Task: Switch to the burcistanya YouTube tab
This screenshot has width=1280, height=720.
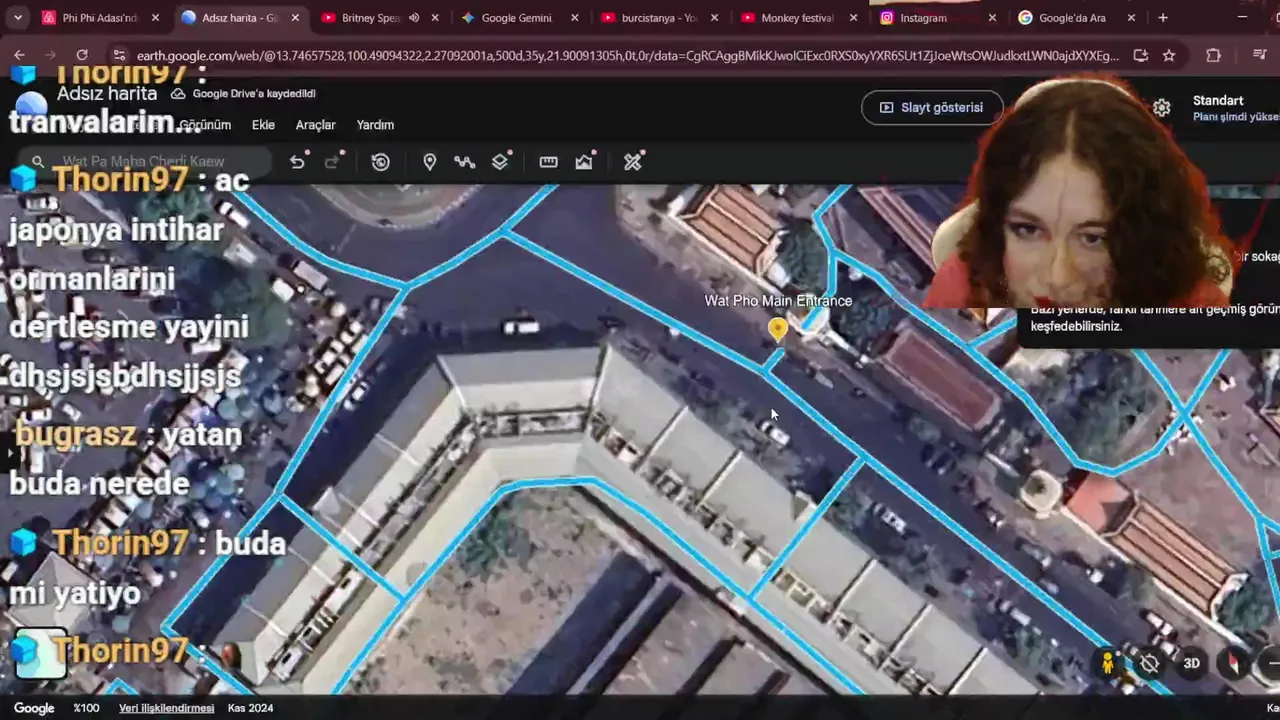Action: pos(659,18)
